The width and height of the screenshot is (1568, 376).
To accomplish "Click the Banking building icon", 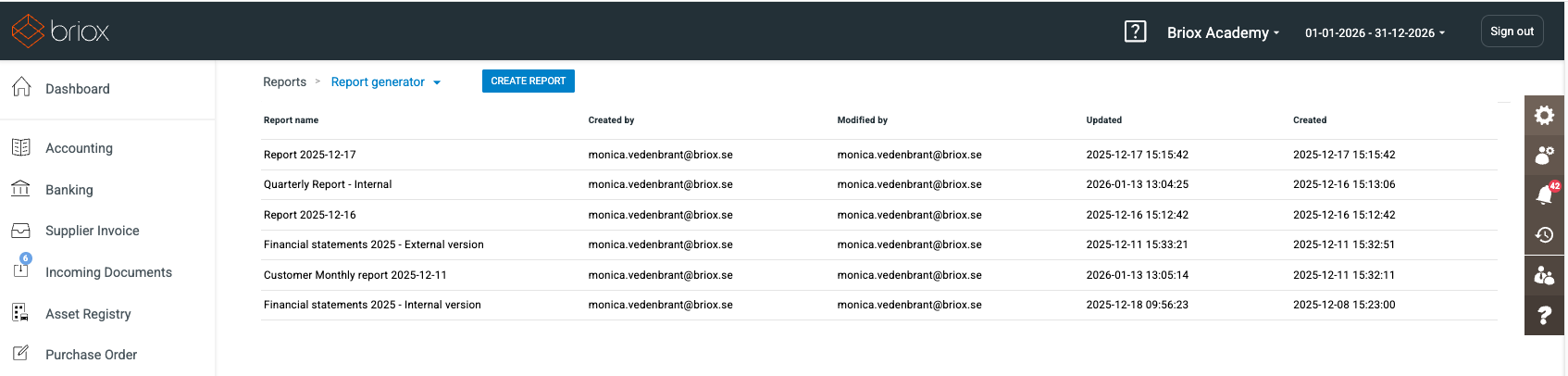I will pyautogui.click(x=20, y=189).
